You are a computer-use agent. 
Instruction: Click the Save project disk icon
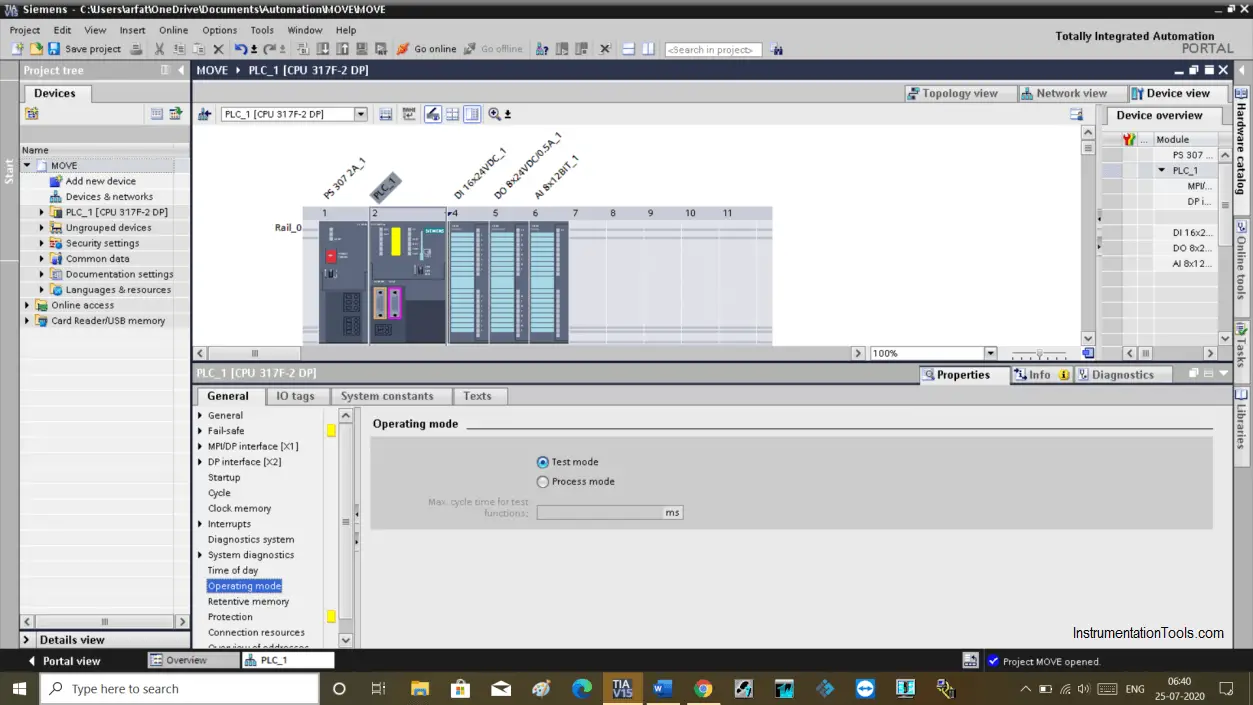point(55,49)
